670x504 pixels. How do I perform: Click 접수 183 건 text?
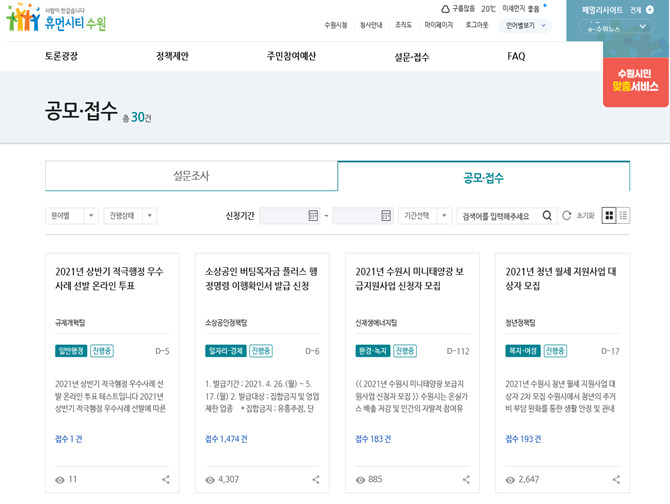(373, 439)
